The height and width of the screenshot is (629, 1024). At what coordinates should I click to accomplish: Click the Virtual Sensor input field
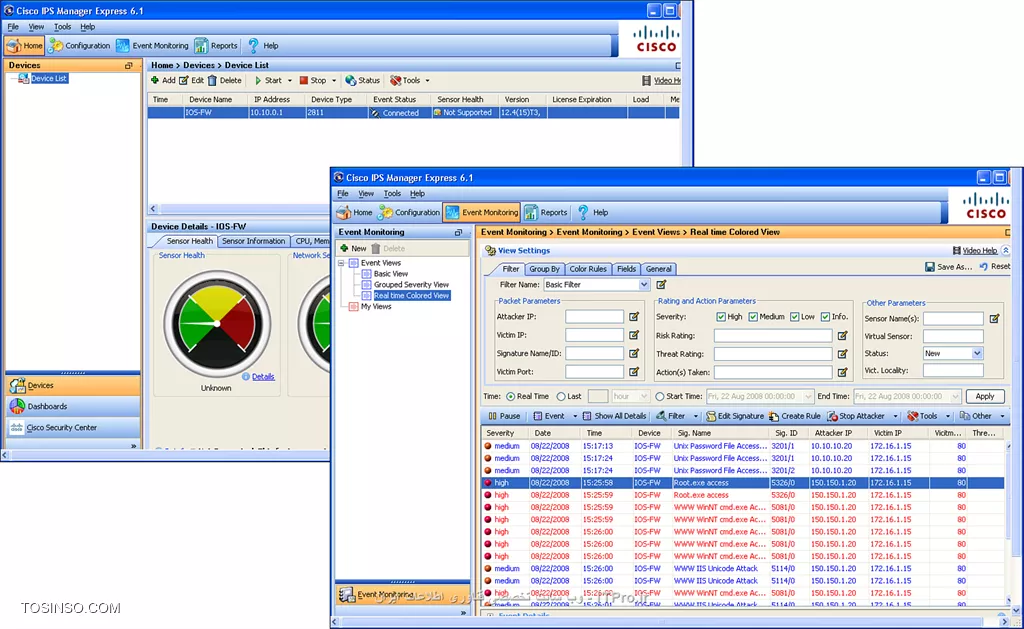point(953,336)
